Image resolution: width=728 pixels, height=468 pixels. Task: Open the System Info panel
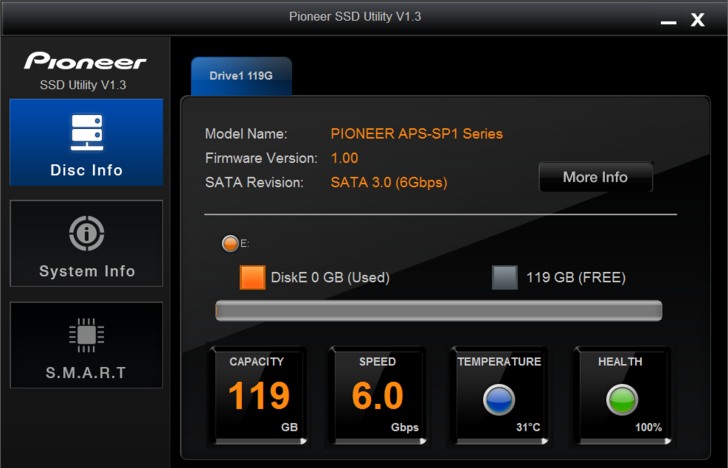point(86,243)
